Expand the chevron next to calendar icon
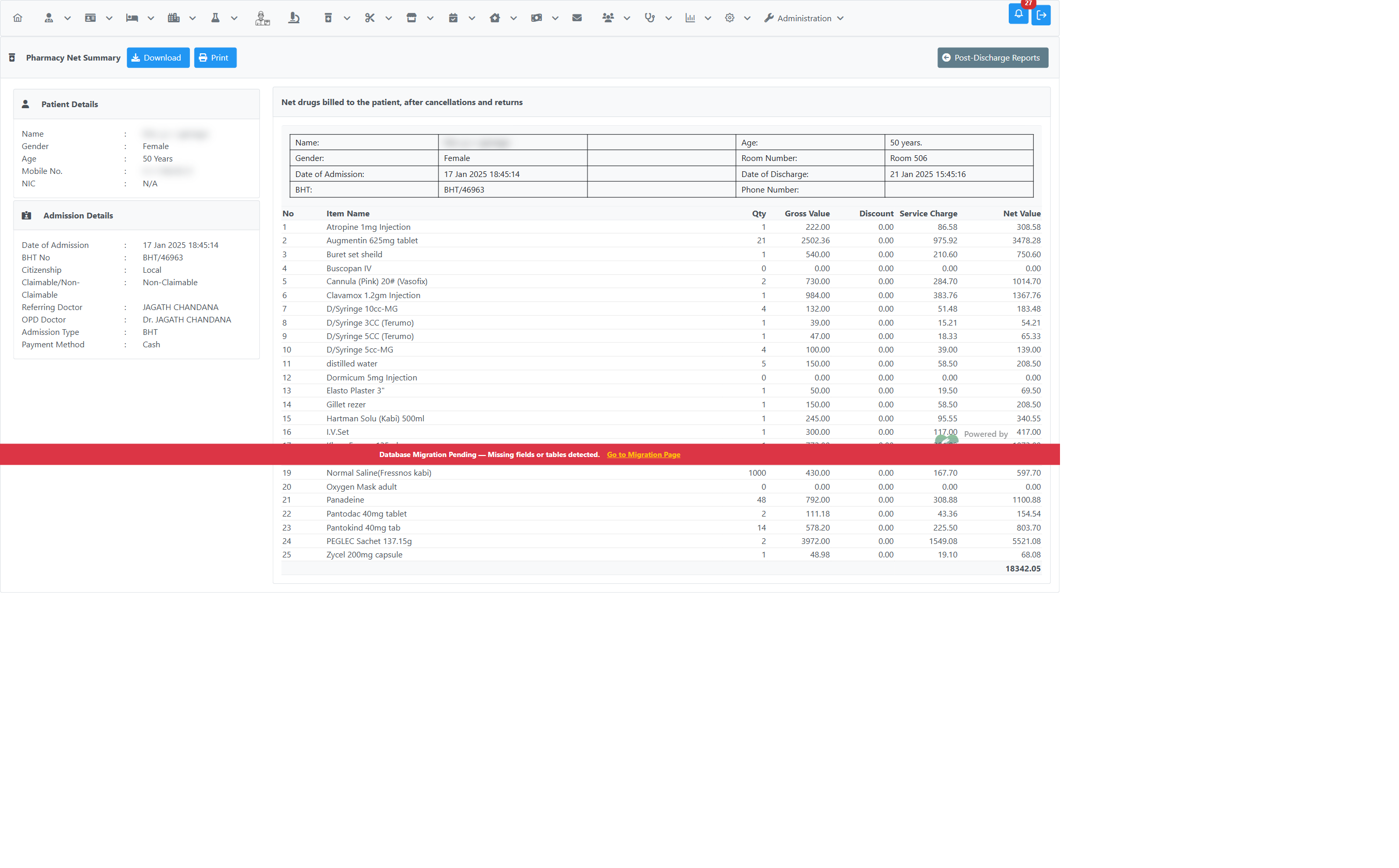Viewport: 1399px width, 868px height. click(472, 18)
